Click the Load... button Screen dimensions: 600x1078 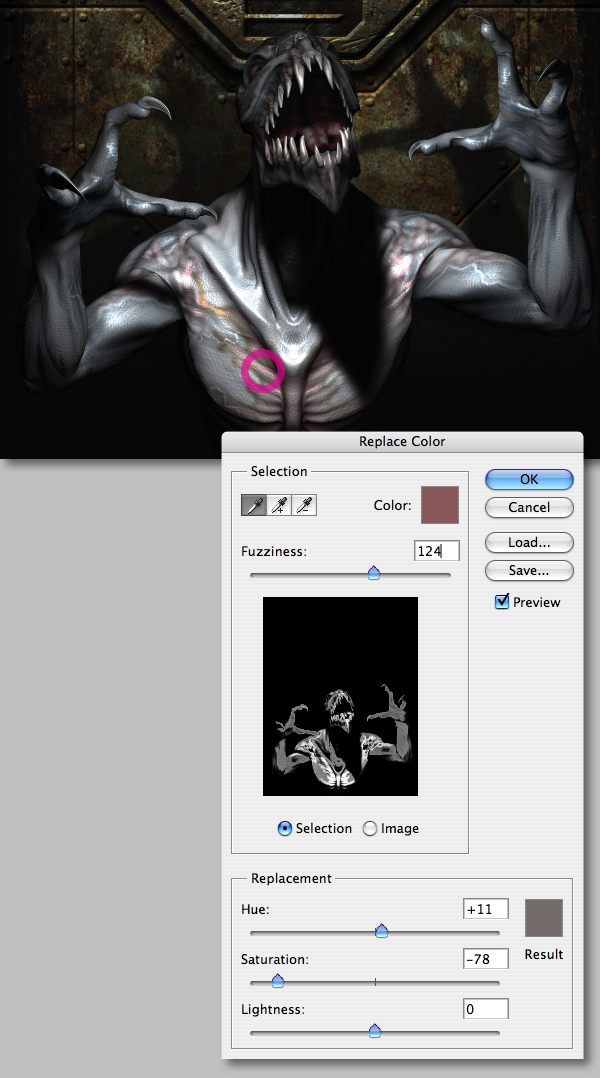click(x=529, y=542)
